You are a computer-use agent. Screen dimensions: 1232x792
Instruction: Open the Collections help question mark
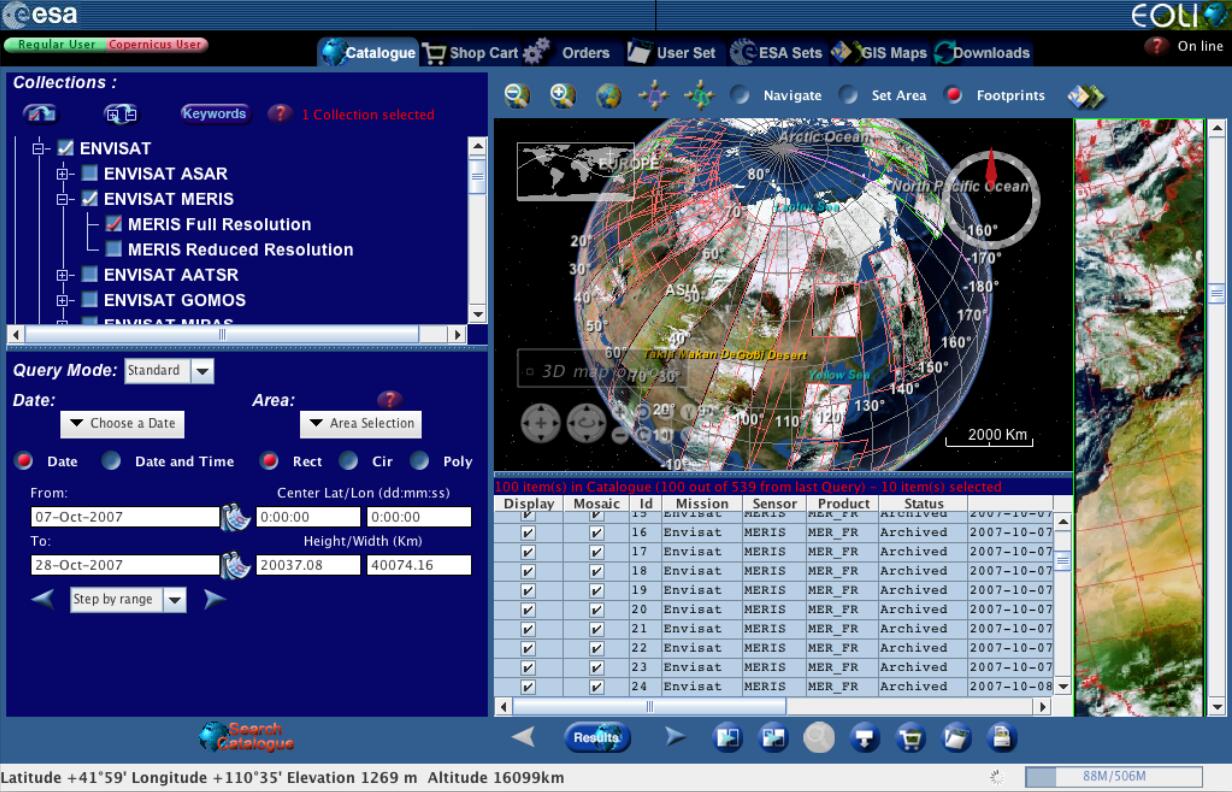click(x=279, y=114)
